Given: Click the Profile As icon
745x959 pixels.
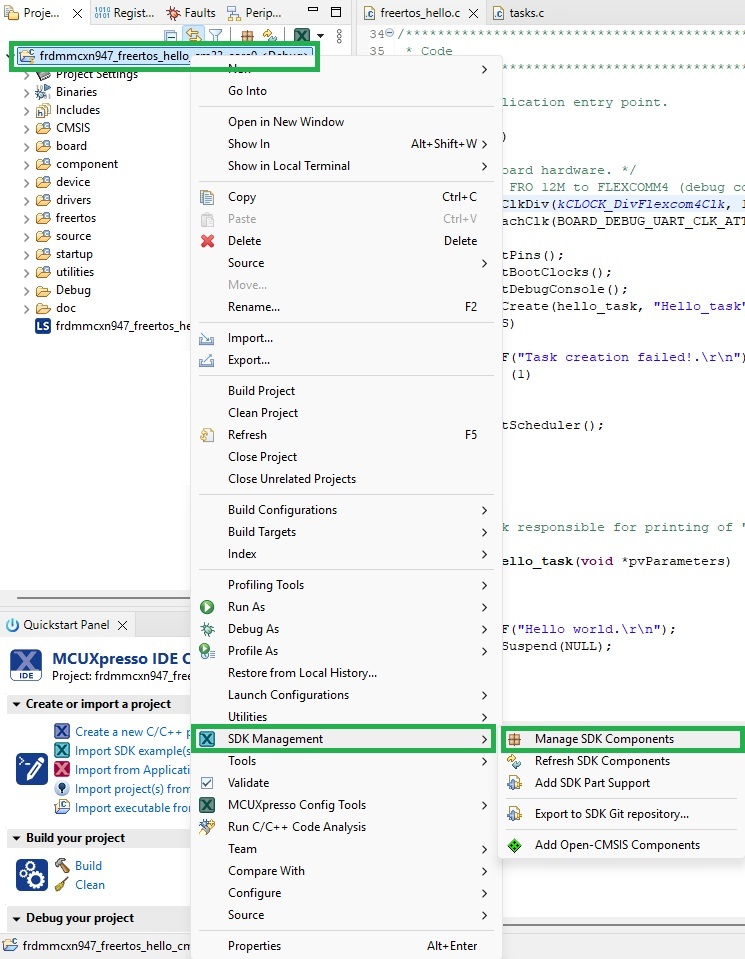Looking at the screenshot, I should click(207, 651).
